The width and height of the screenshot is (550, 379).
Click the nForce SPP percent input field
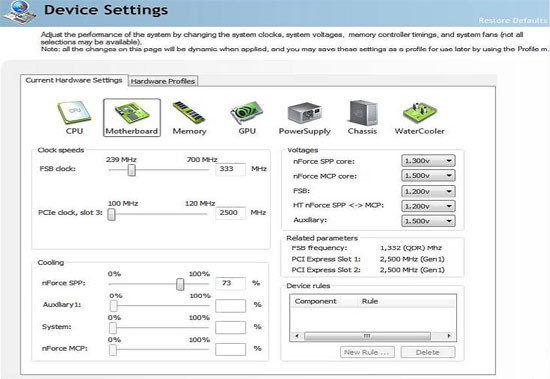(x=230, y=283)
